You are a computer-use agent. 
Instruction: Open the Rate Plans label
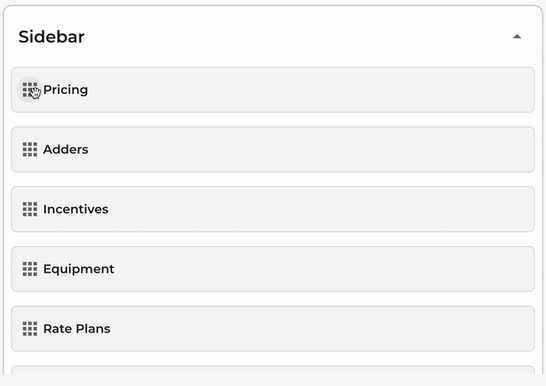(77, 329)
